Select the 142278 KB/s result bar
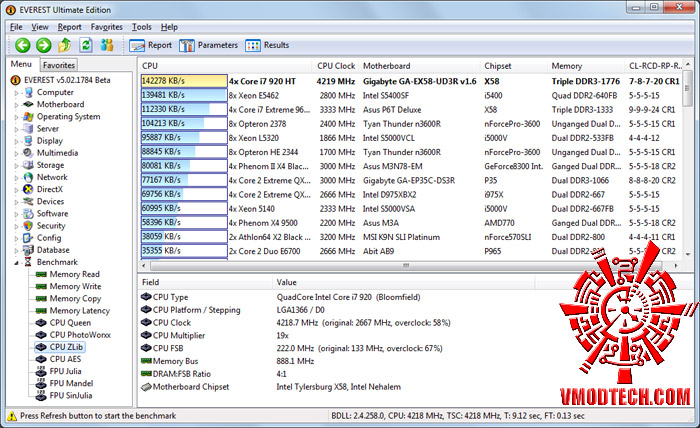Image resolution: width=700 pixels, height=428 pixels. click(184, 81)
